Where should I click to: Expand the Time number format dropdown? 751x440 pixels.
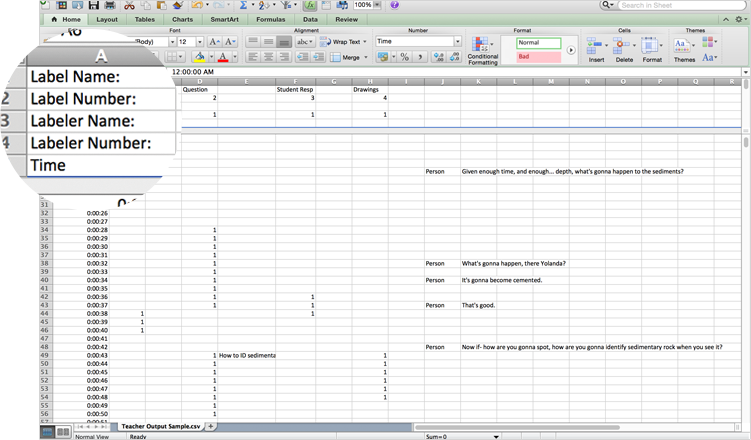(458, 42)
